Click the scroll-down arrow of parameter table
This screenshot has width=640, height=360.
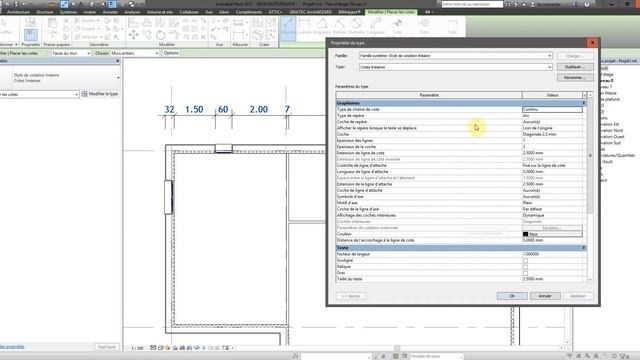[x=590, y=280]
